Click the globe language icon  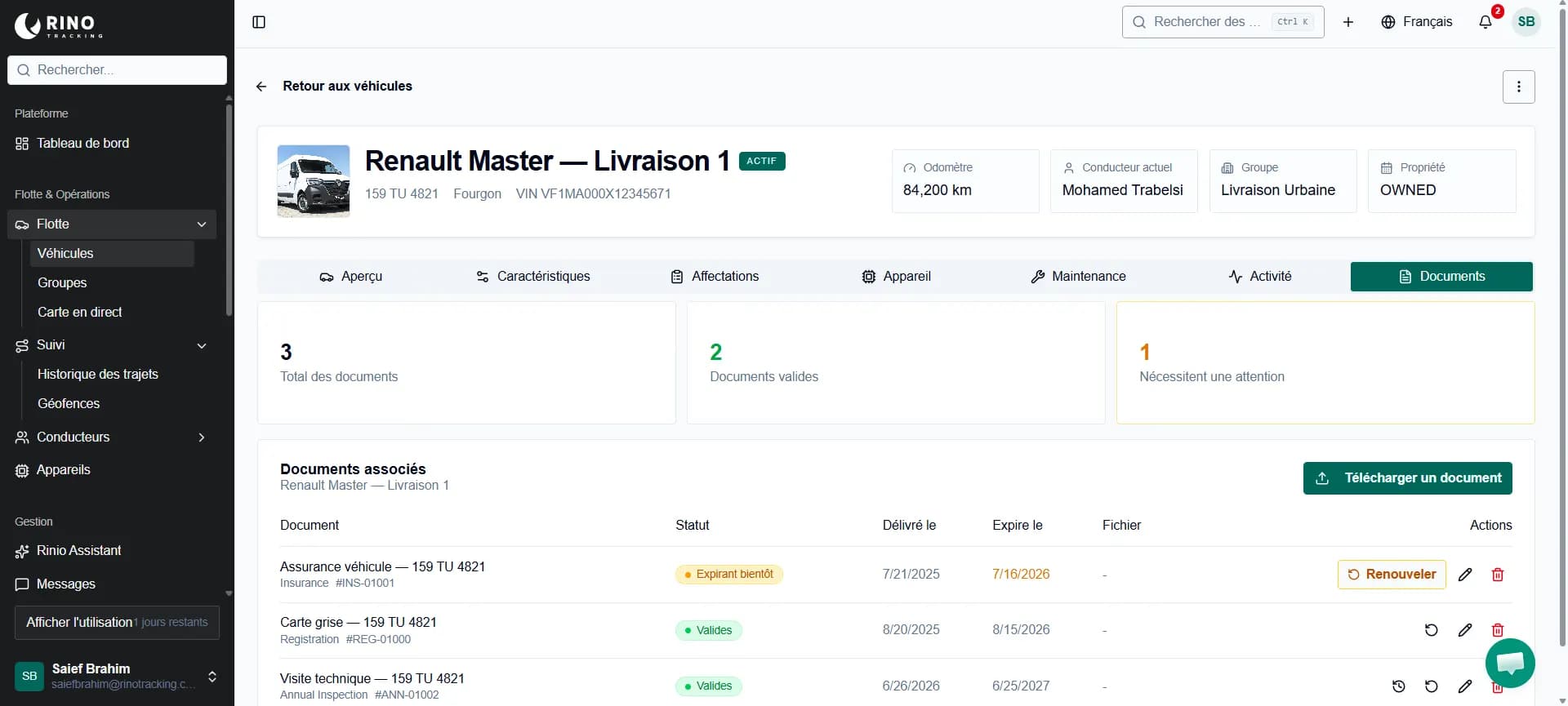[1388, 22]
